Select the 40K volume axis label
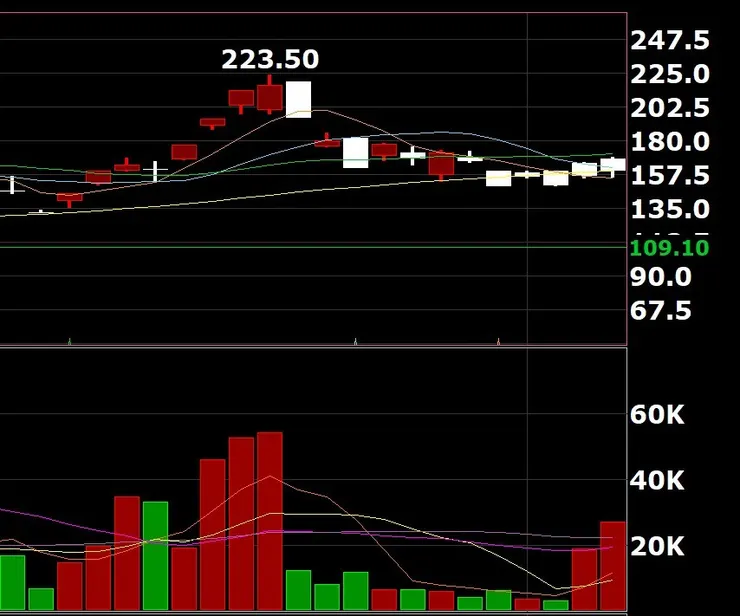740x616 pixels. coord(657,481)
